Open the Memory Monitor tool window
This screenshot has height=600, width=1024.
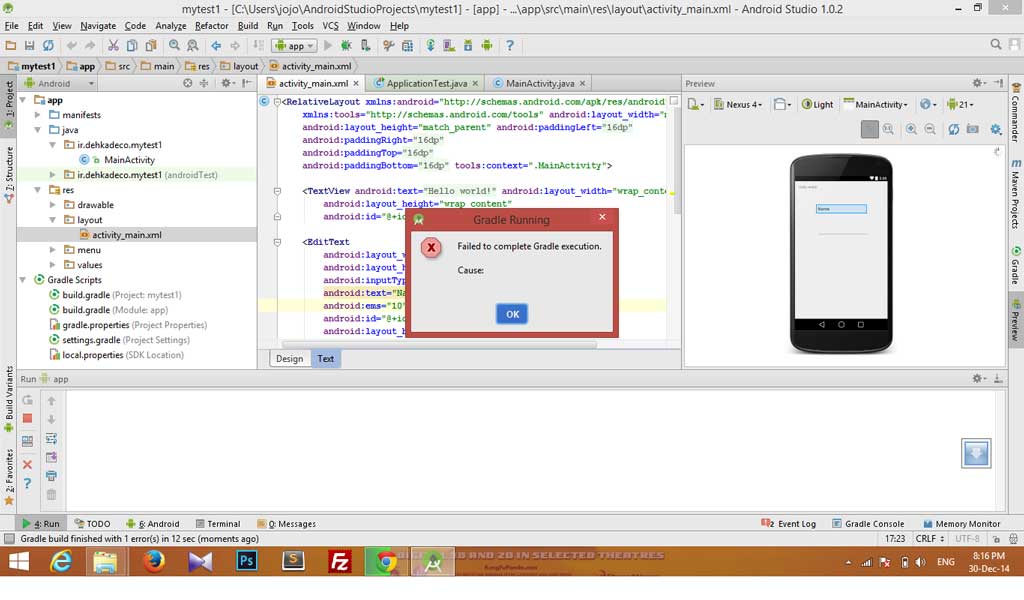[961, 524]
